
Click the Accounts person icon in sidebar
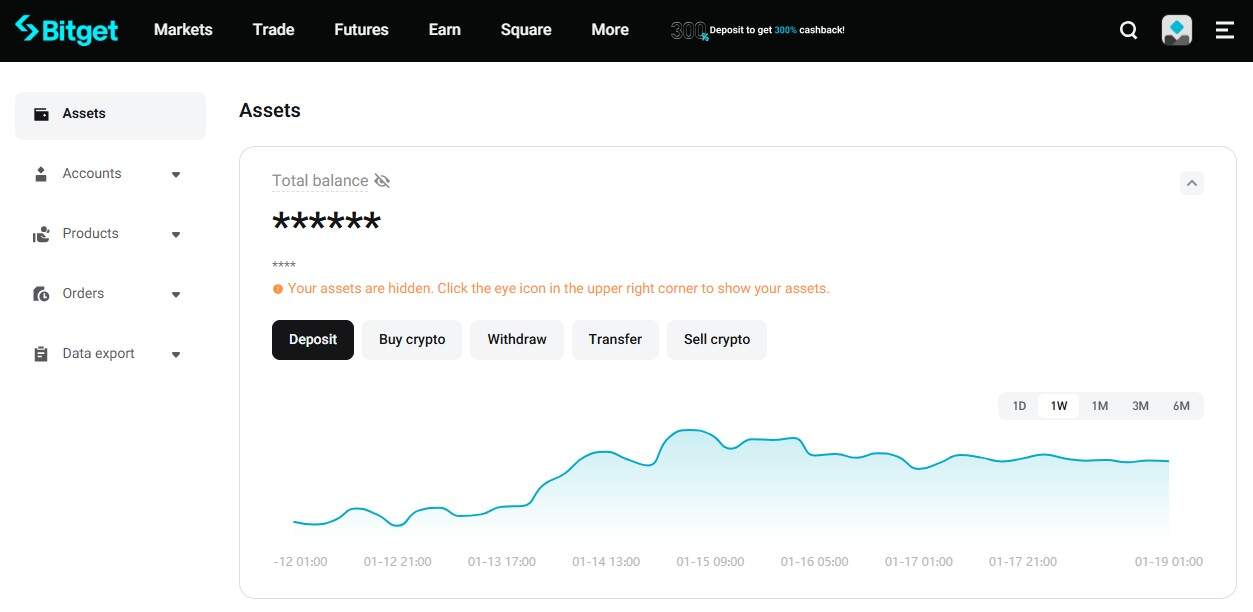pos(41,174)
